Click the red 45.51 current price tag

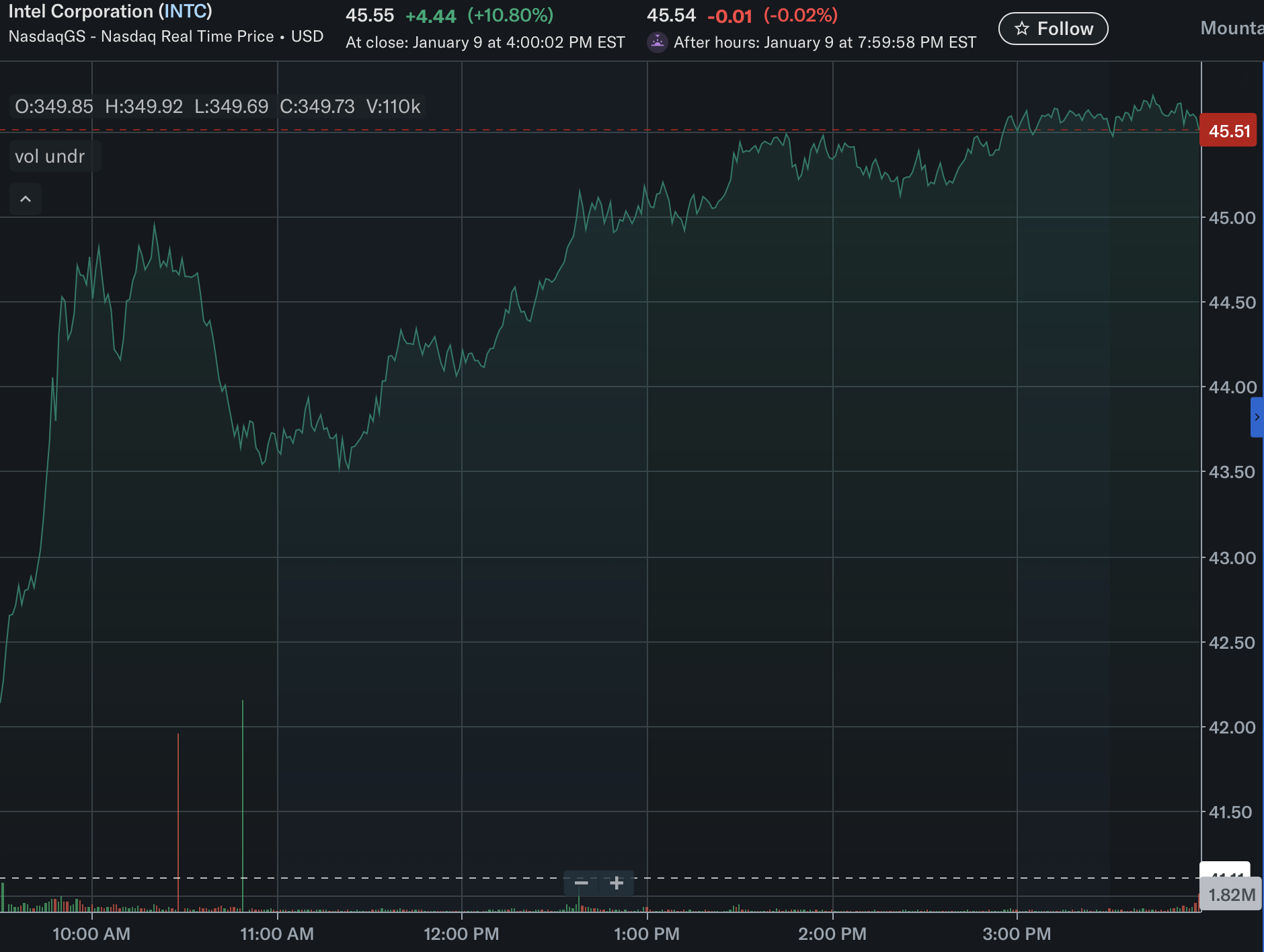pos(1228,130)
